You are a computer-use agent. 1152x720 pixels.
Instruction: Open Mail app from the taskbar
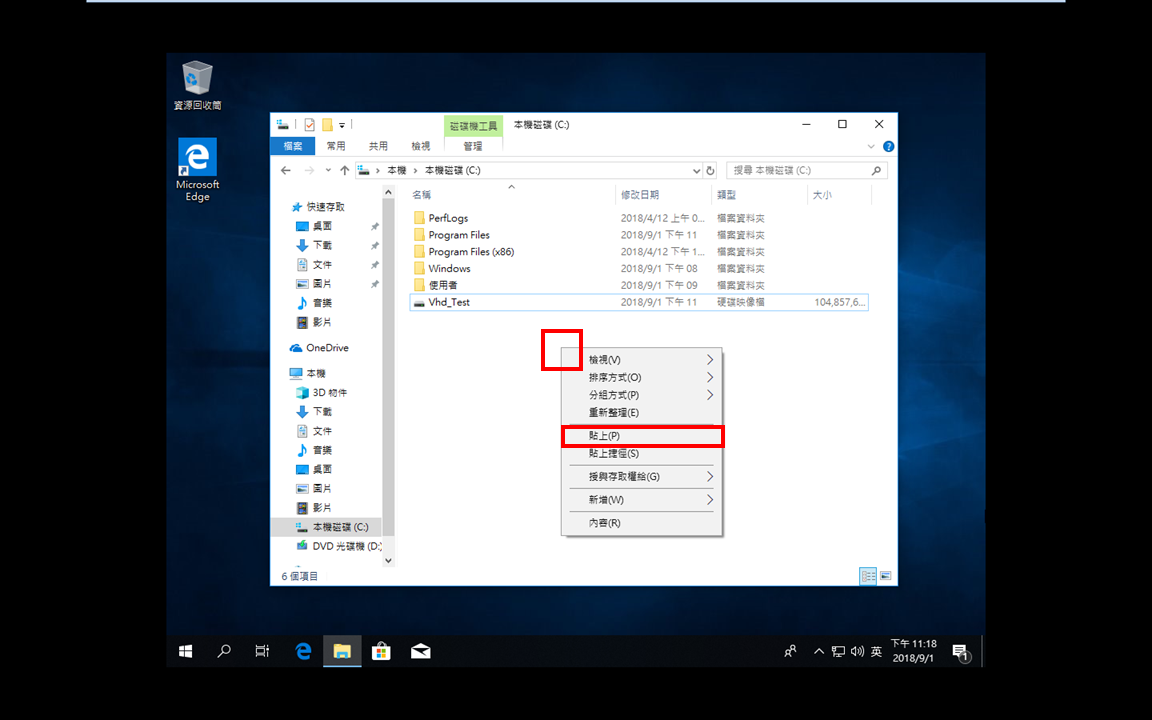[421, 651]
